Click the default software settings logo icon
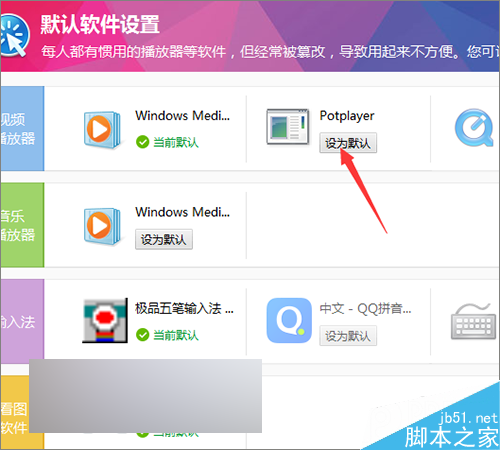 [14, 36]
